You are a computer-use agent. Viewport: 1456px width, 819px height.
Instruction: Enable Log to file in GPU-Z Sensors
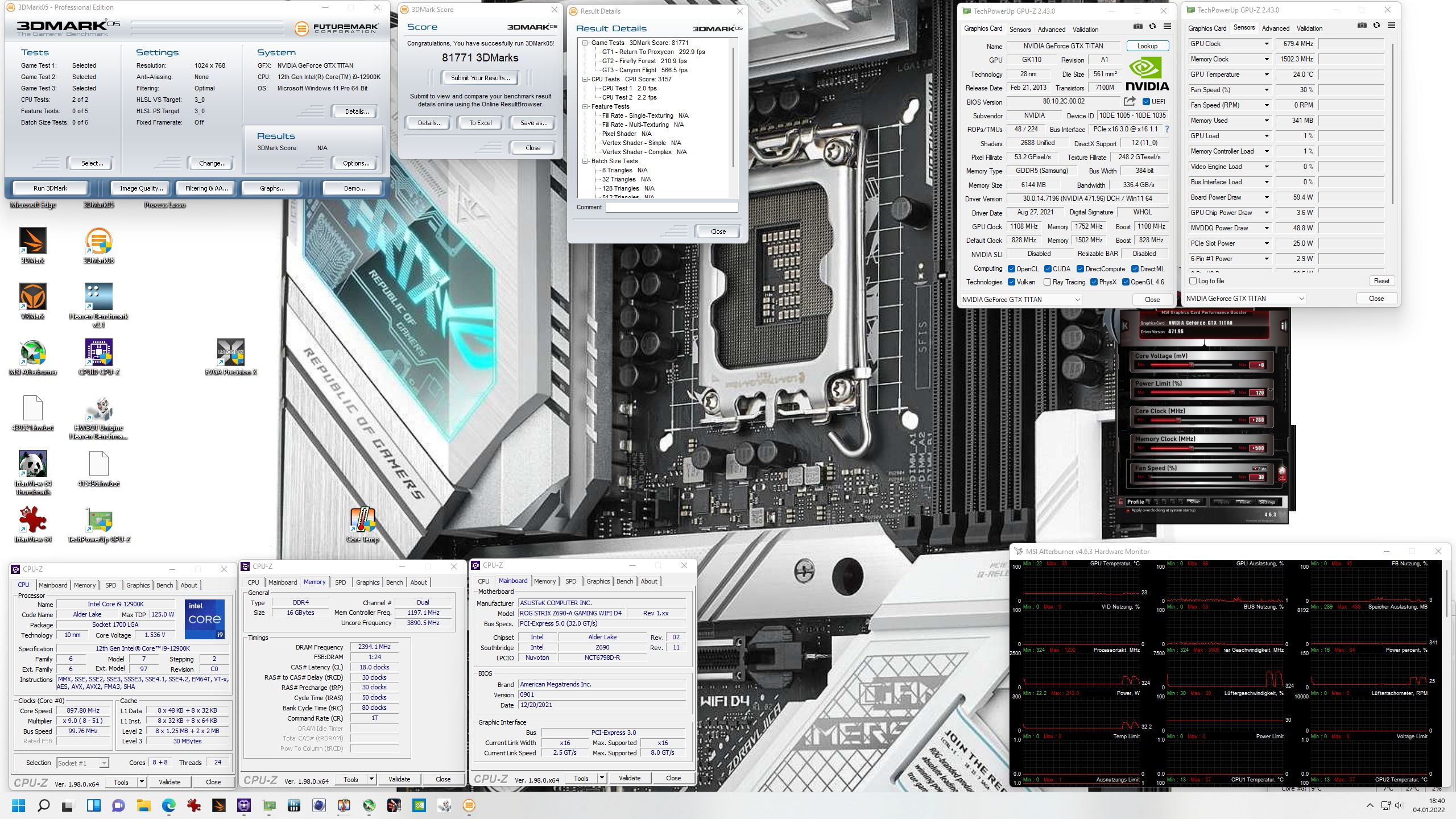(x=1193, y=281)
